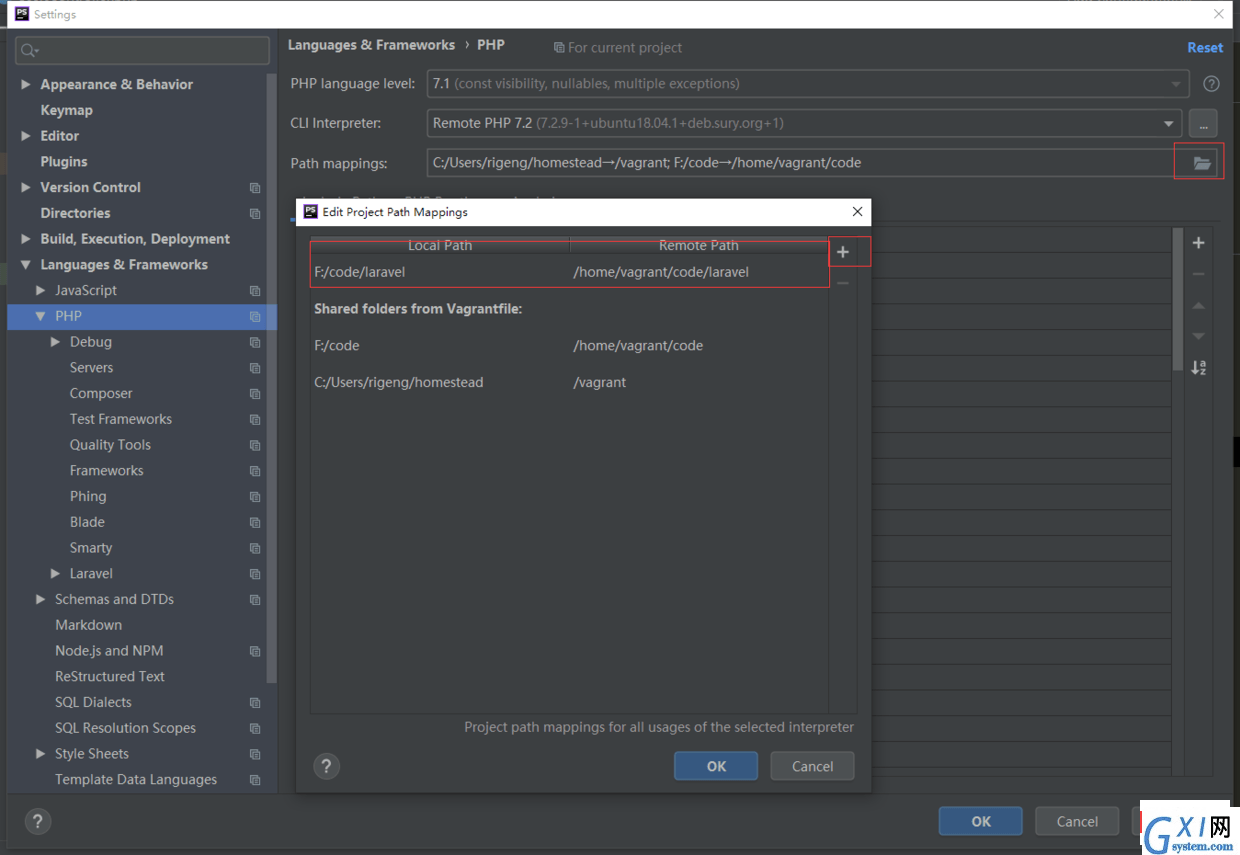The width and height of the screenshot is (1240, 855).
Task: Collapse Languages & Frameworks node
Action: pos(26,265)
